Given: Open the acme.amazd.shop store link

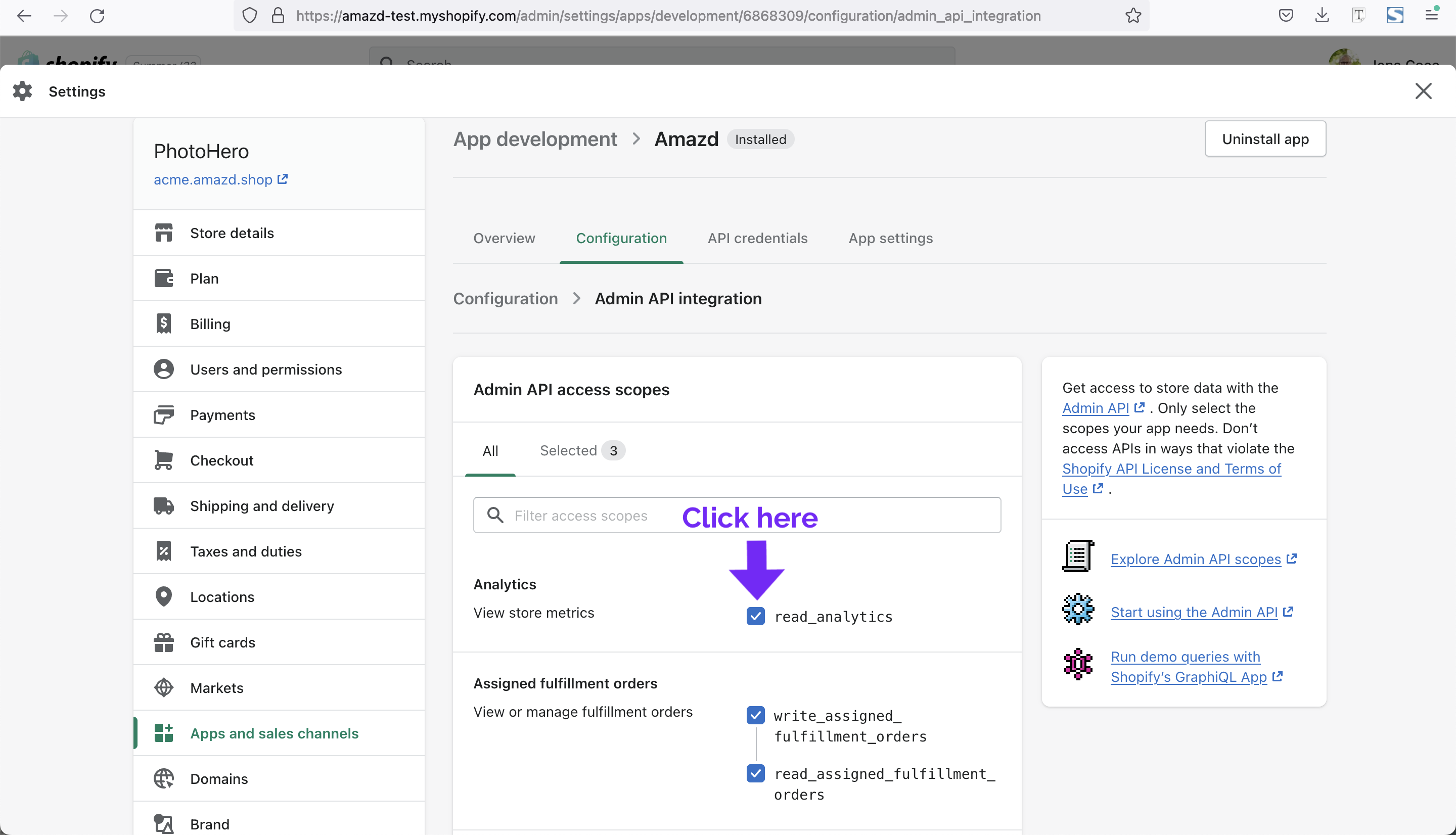Looking at the screenshot, I should coord(221,179).
